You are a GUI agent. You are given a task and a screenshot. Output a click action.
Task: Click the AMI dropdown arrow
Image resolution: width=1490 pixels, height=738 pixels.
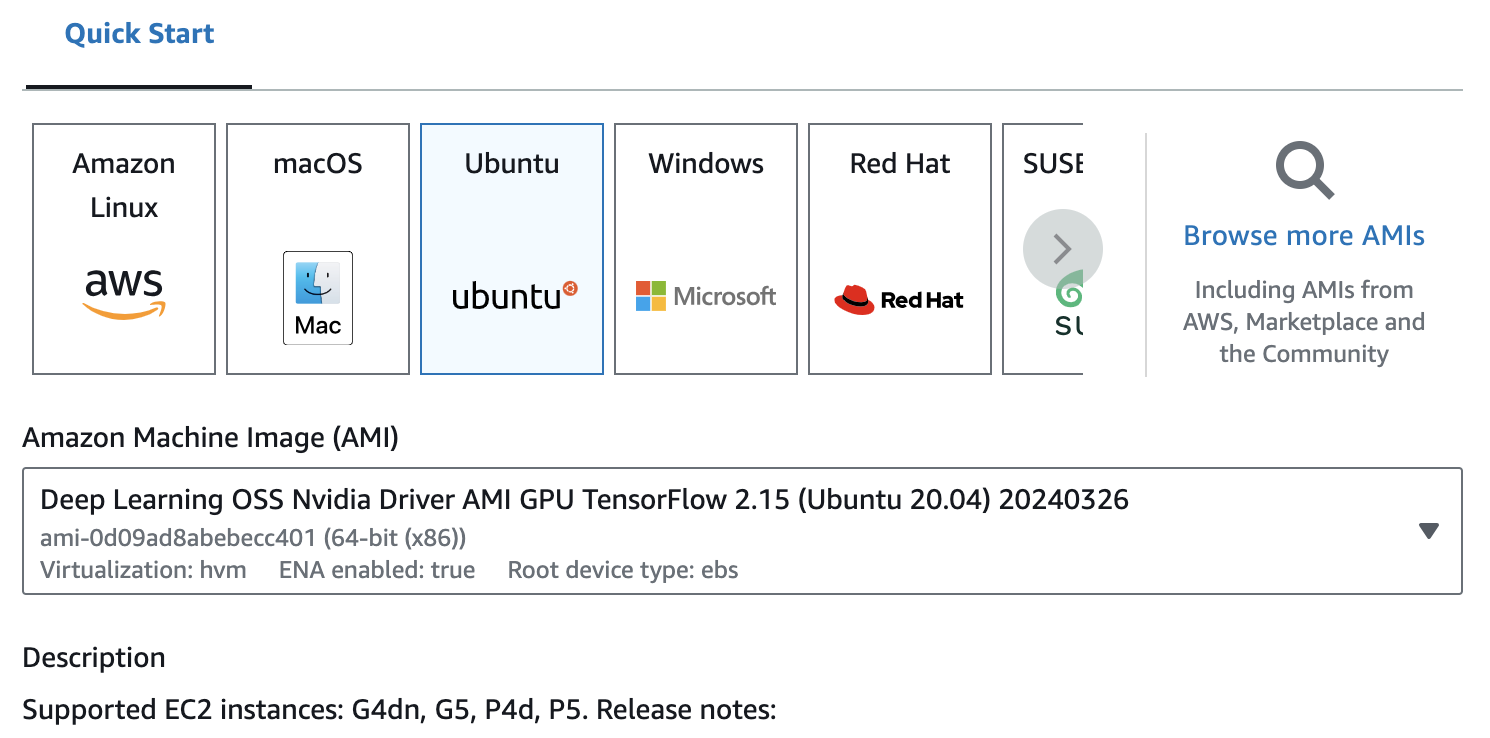[x=1429, y=531]
